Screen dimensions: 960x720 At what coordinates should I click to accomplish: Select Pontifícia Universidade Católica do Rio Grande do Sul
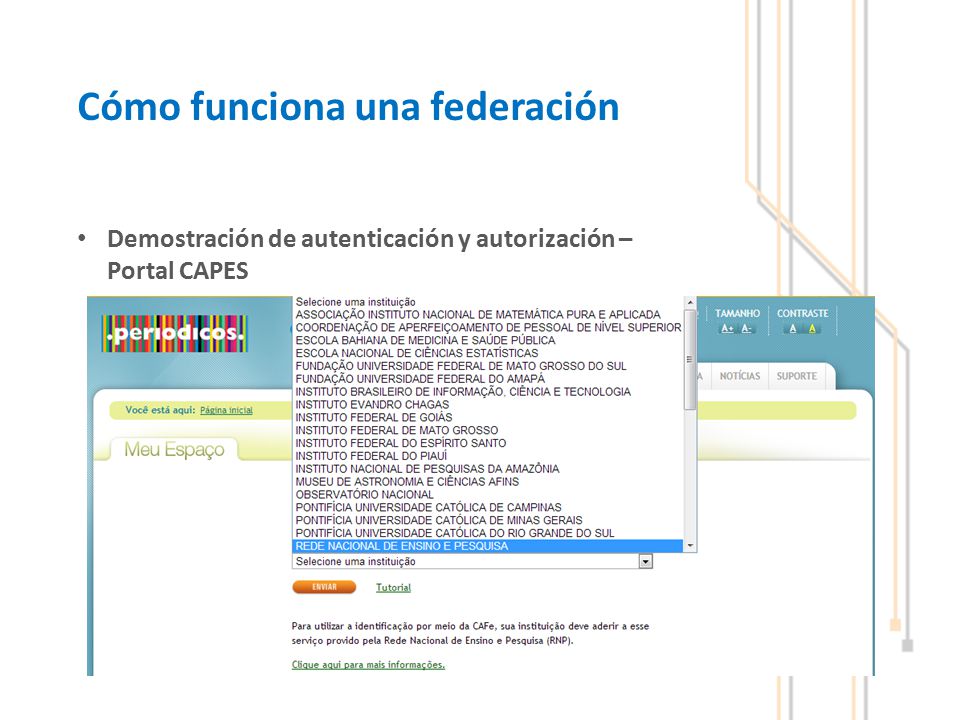(487, 533)
